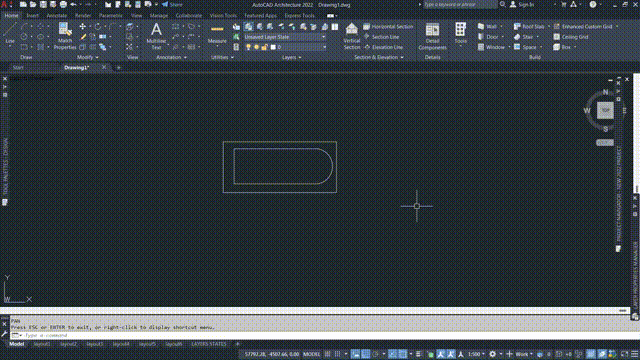Screen dimensions: 640x360
Task: Click the Tools icon in ribbon
Action: (x=461, y=33)
